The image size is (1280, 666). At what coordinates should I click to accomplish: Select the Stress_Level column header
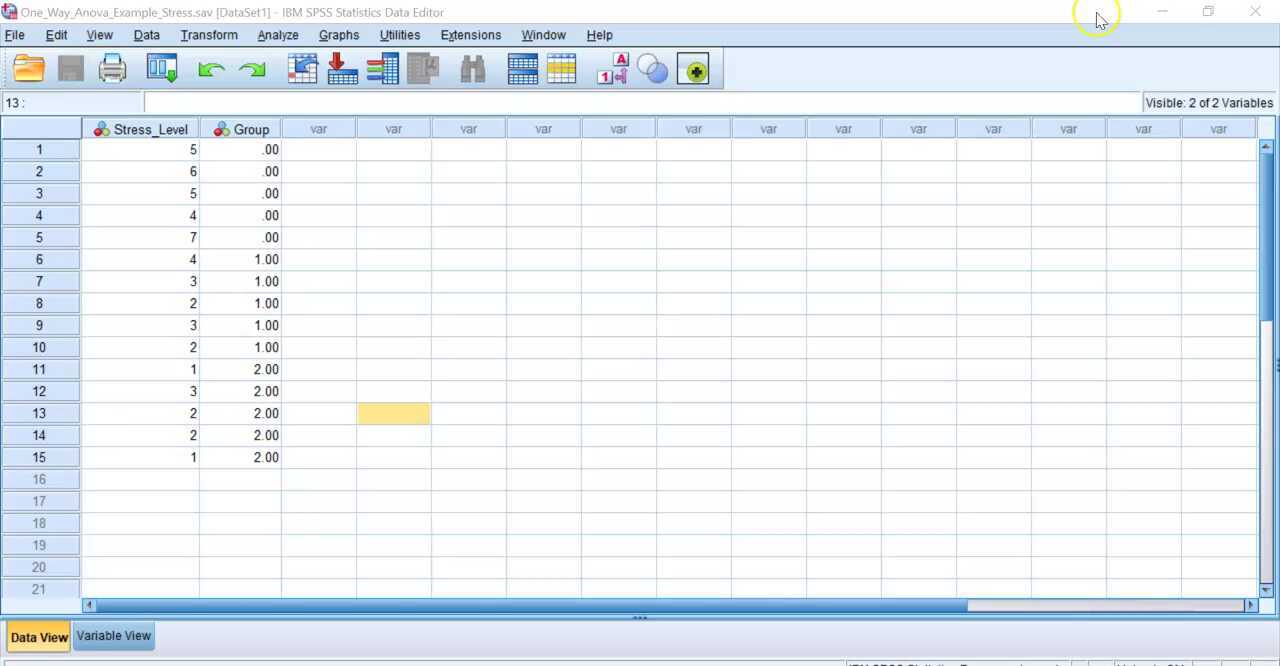point(140,128)
